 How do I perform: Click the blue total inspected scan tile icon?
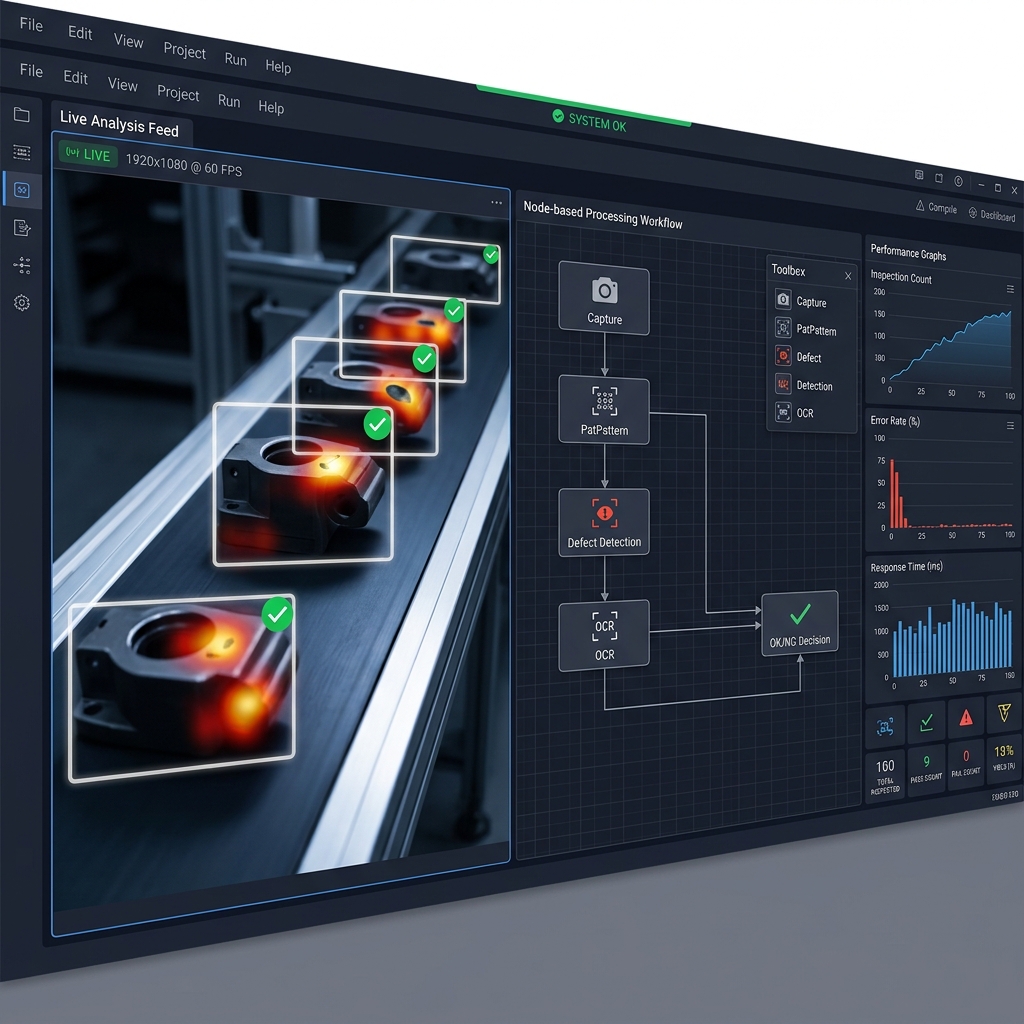coord(885,726)
